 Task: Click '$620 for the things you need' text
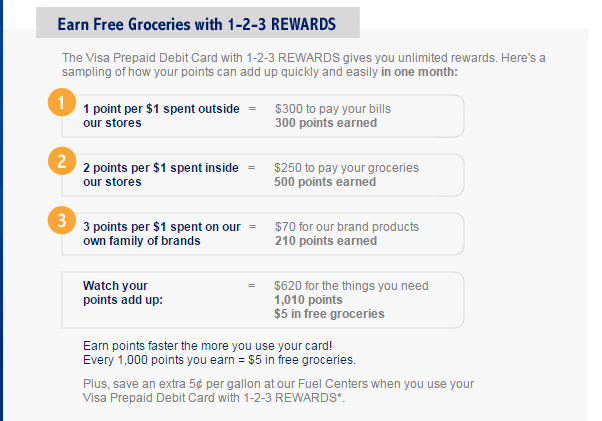(x=351, y=286)
